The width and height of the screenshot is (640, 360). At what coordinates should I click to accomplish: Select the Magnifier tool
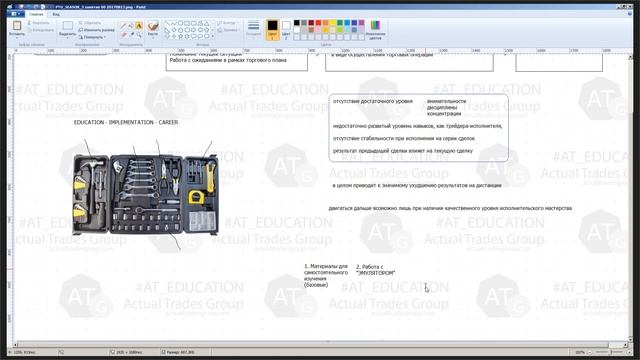tap(139, 35)
